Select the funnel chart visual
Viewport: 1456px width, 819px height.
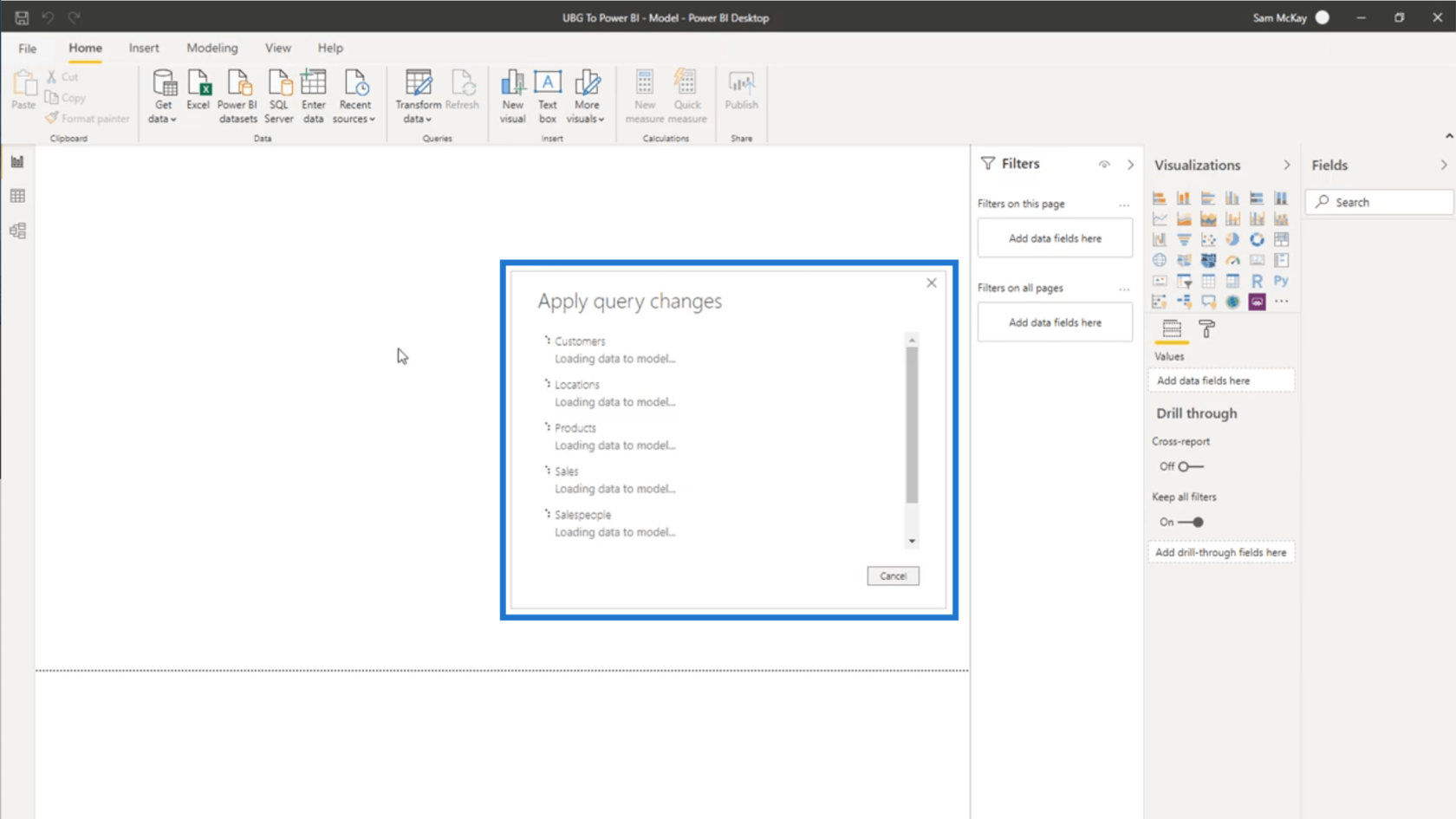pyautogui.click(x=1184, y=239)
